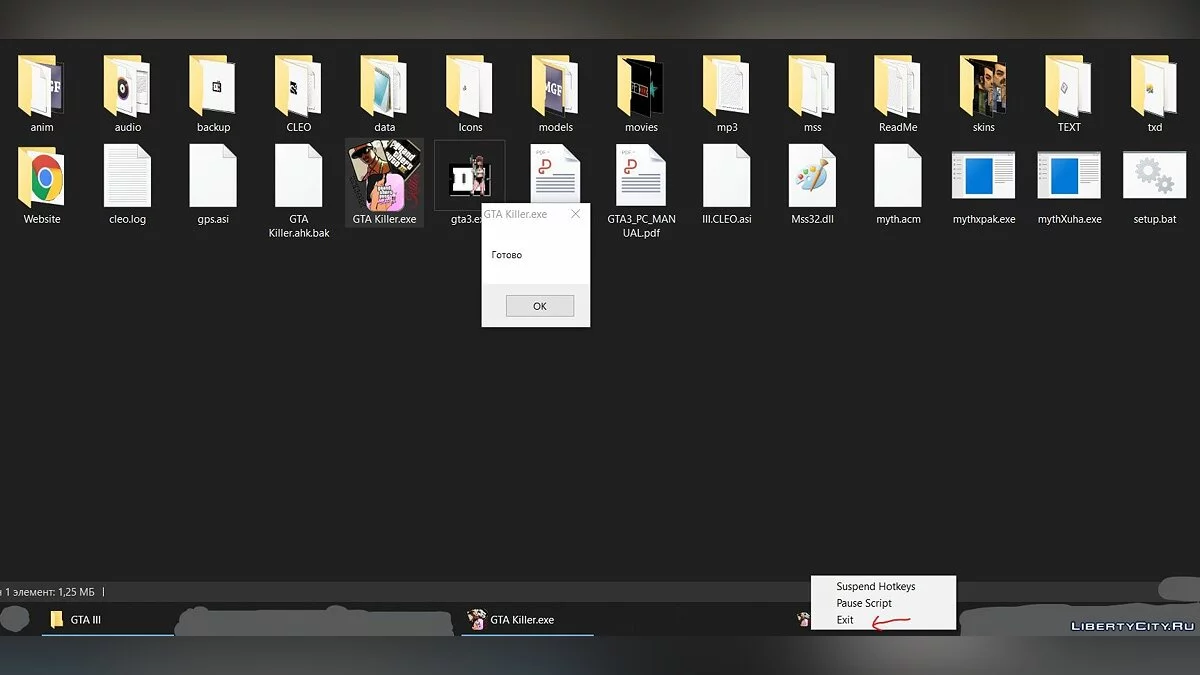
Task: Select the Mss32.dll file
Action: point(812,180)
